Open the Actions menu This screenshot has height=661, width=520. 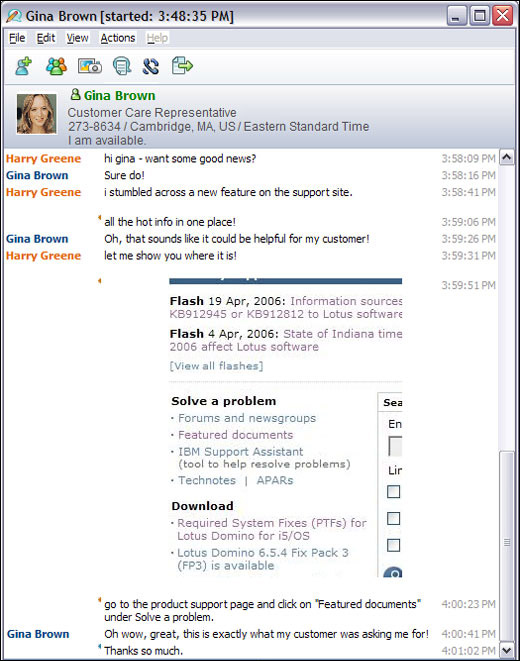pyautogui.click(x=118, y=38)
